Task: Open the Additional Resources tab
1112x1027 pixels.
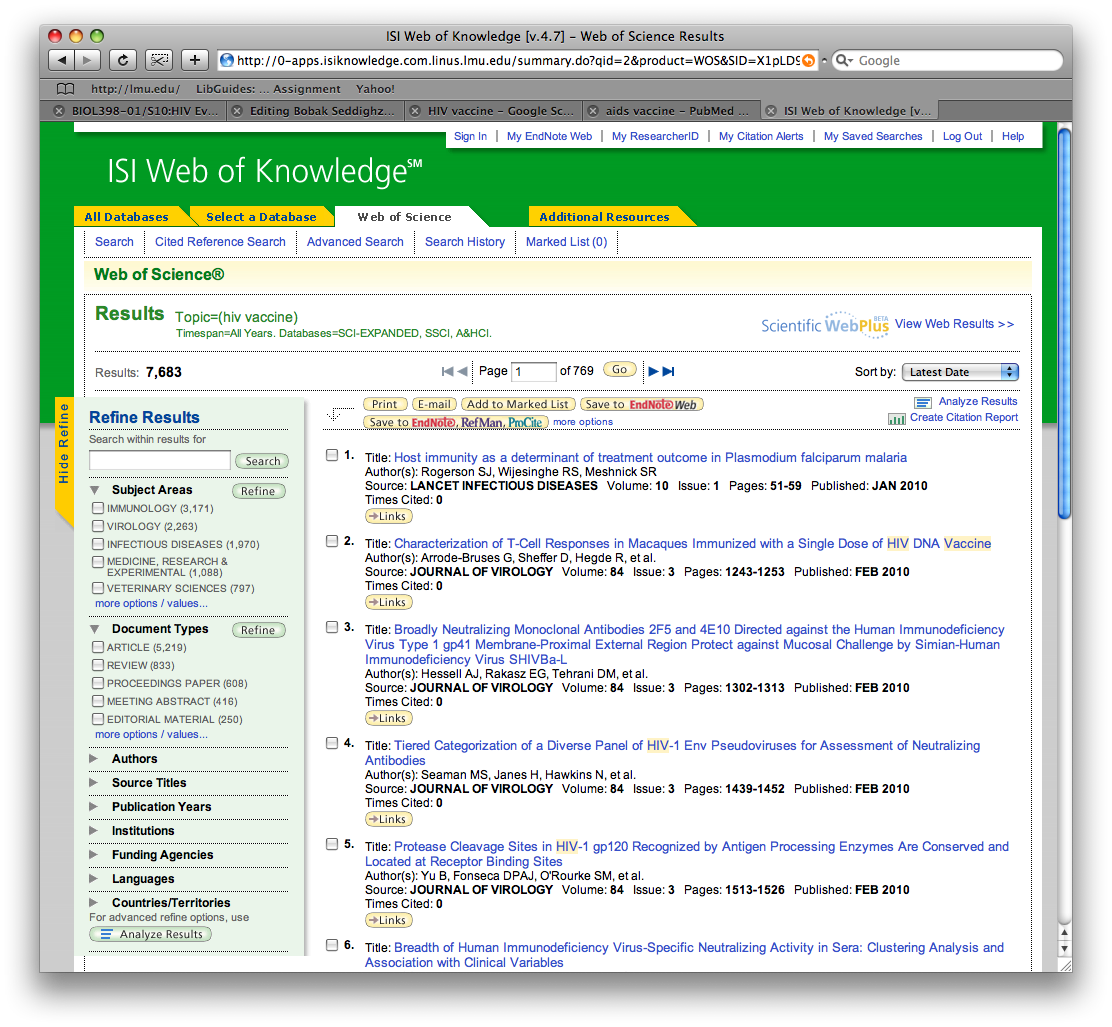Action: pos(604,217)
